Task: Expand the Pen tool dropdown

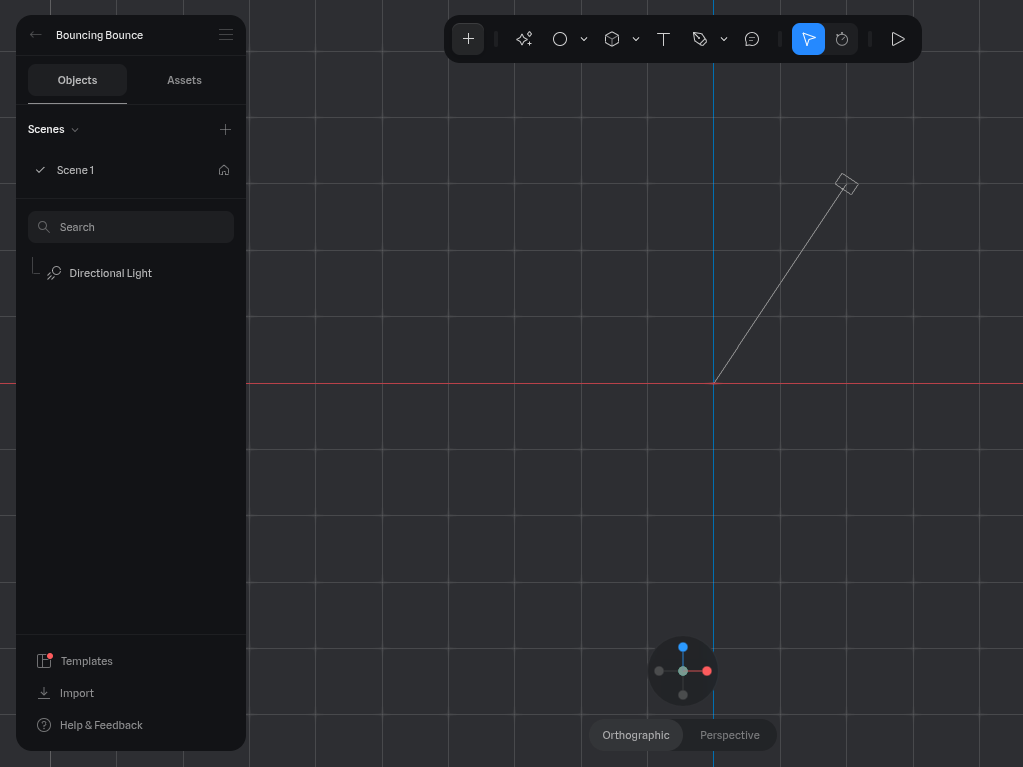Action: click(x=724, y=39)
